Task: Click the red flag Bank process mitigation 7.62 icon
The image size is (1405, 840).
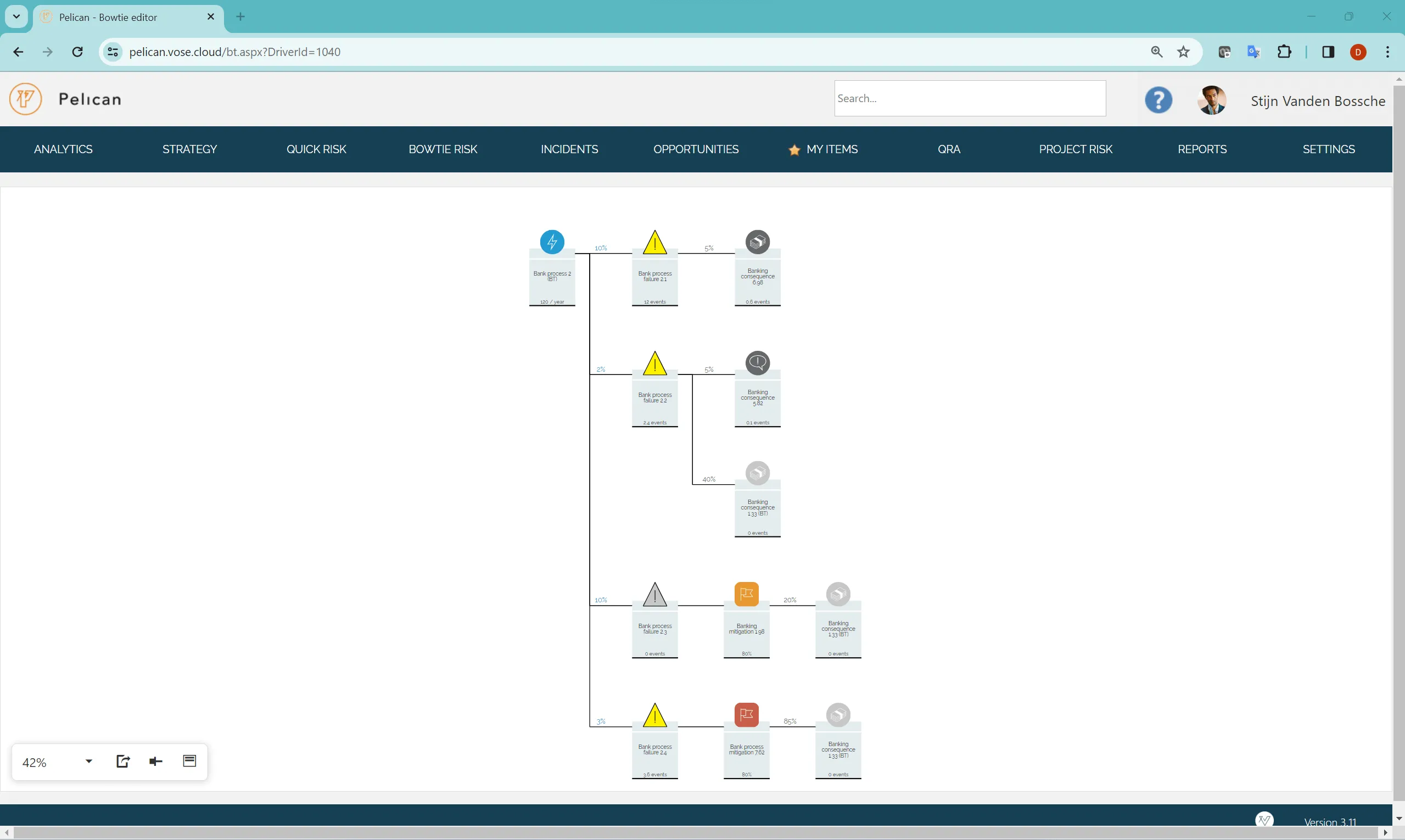Action: coord(746,715)
